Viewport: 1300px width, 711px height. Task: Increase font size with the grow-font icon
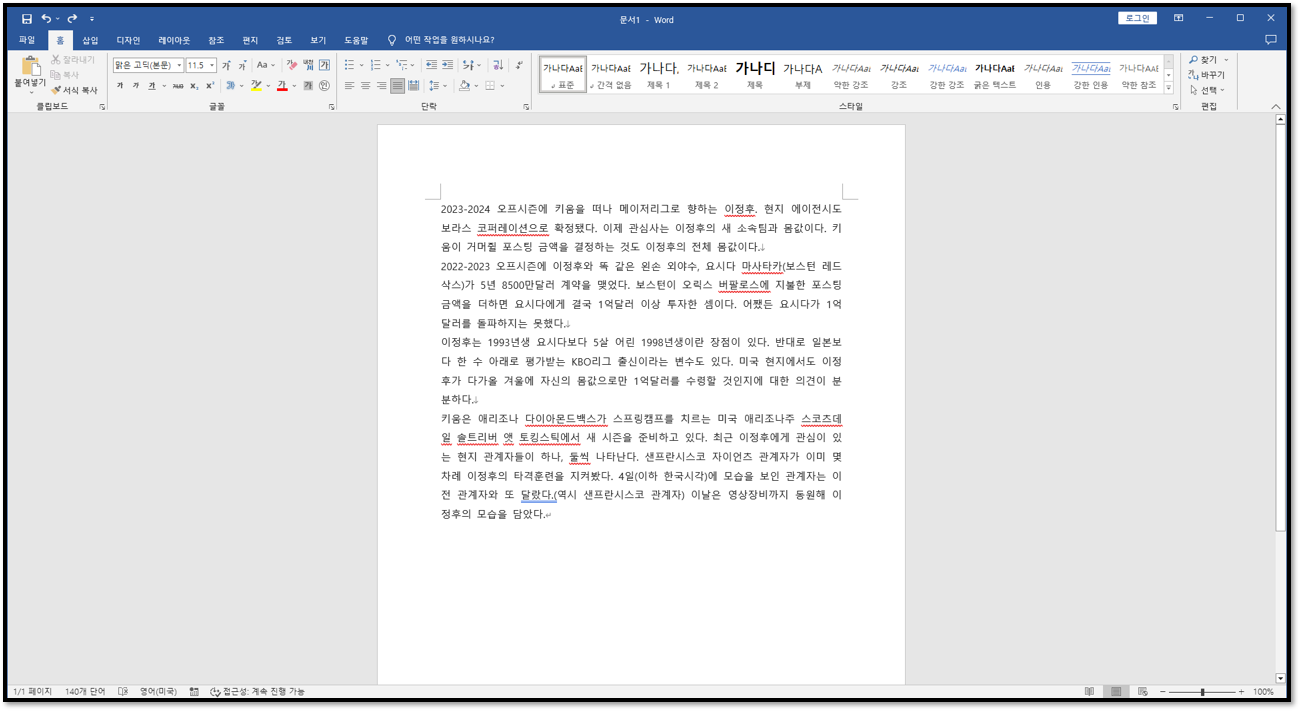click(x=226, y=65)
